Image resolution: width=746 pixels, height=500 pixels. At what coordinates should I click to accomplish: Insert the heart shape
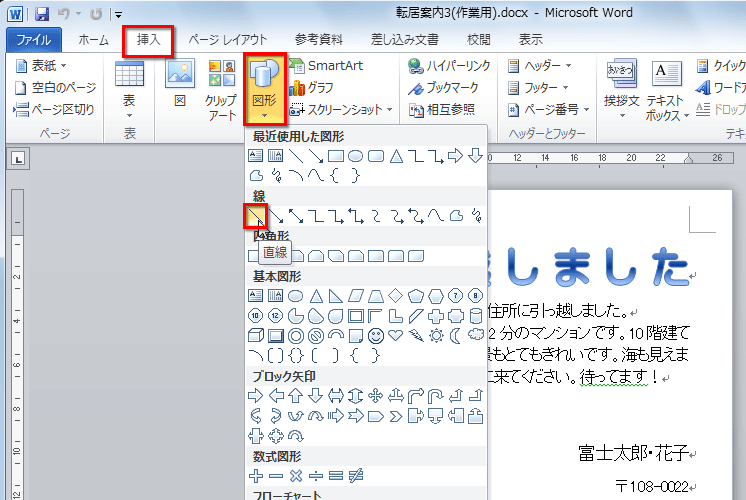click(396, 336)
